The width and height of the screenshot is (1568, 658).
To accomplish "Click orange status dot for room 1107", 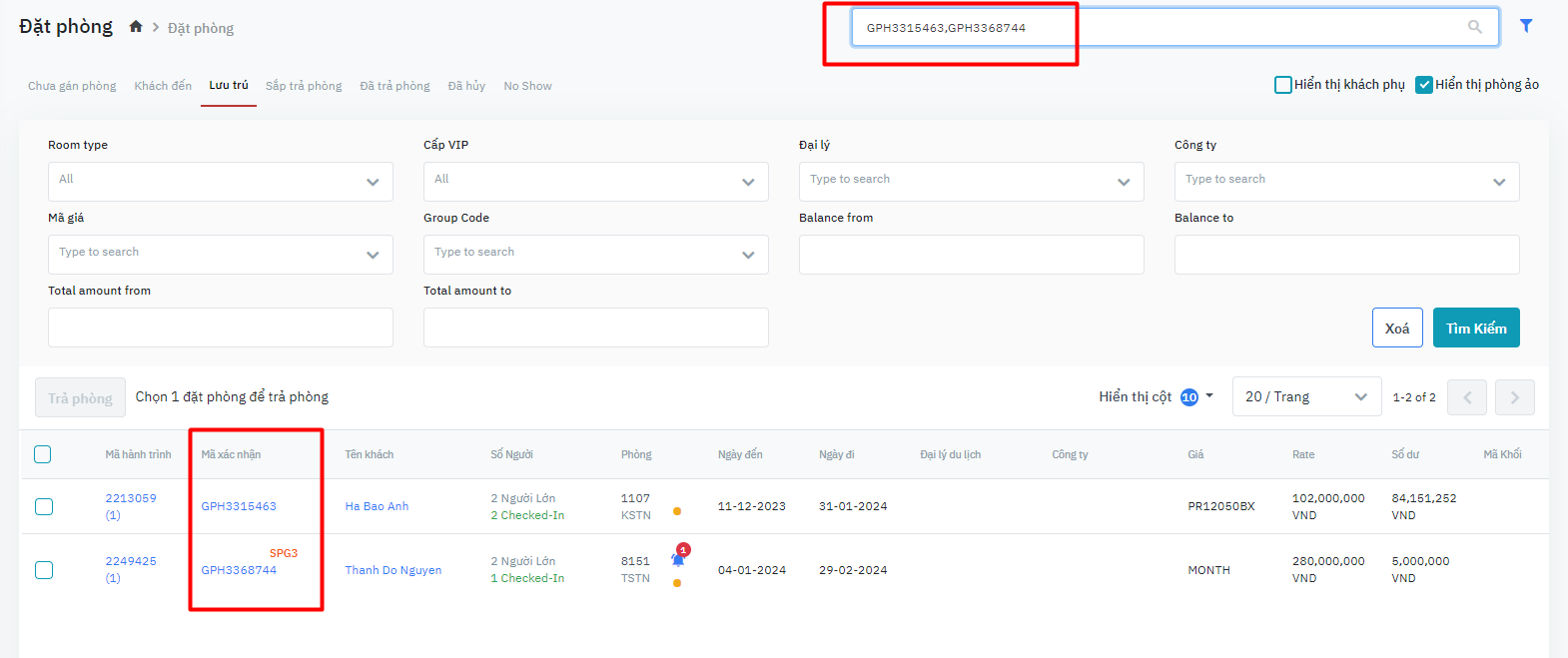I will 677,511.
